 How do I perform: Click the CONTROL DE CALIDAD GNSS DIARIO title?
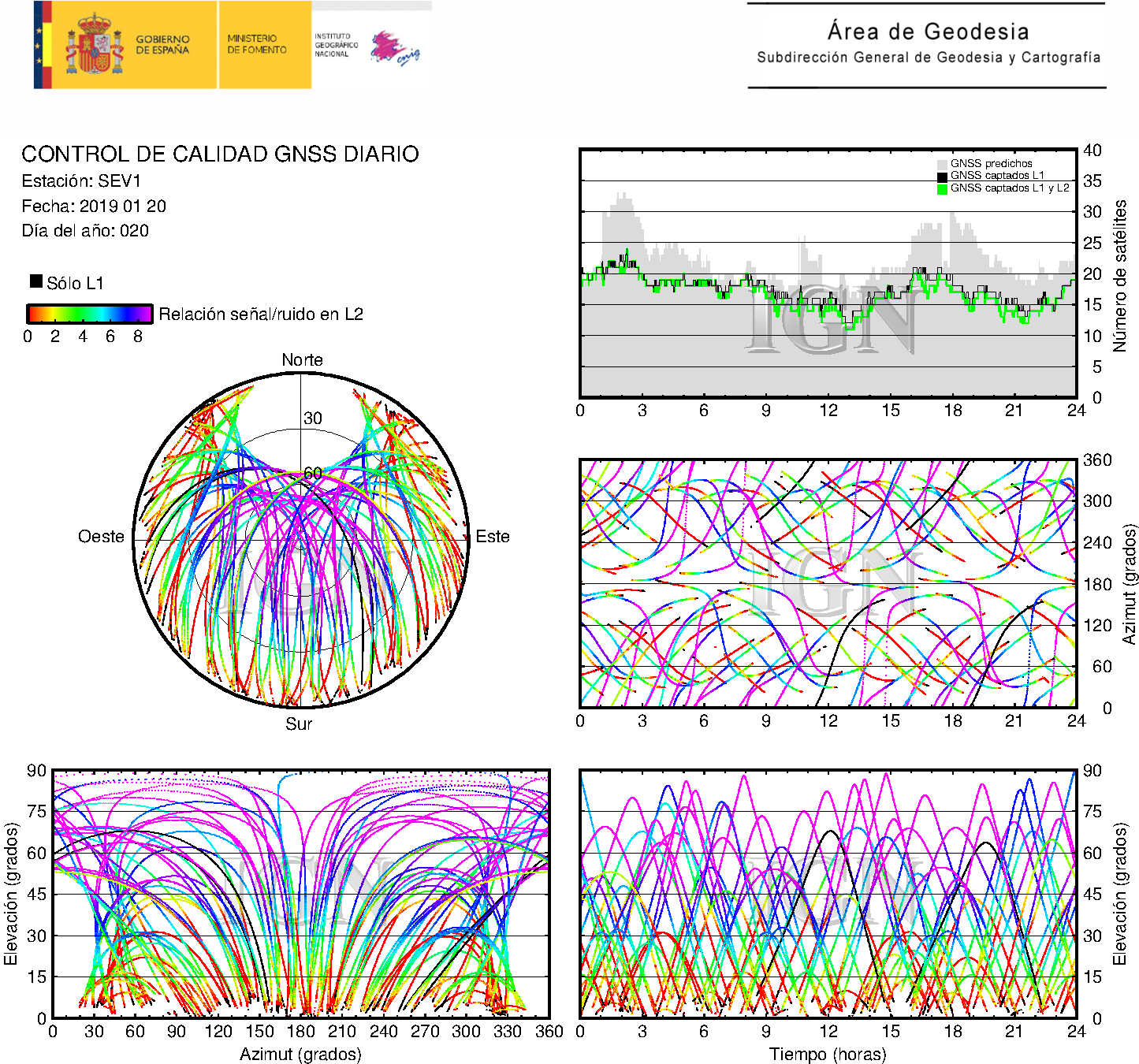click(x=220, y=154)
